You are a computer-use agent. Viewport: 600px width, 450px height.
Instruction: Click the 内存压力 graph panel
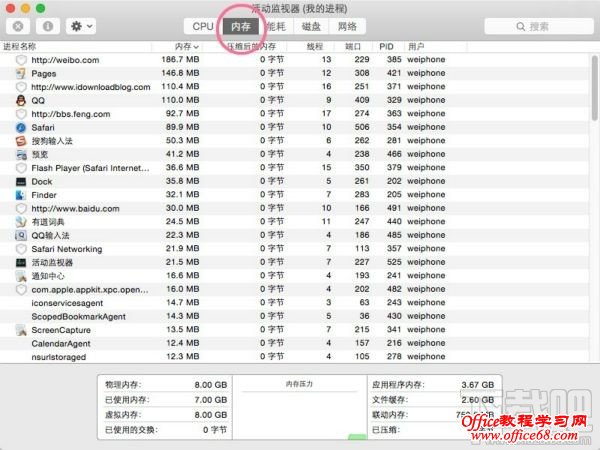(300, 407)
